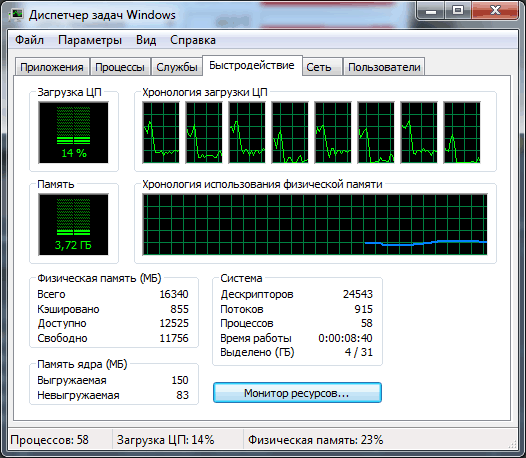
Task: Click the Процессов value 58 in Система
Action: tap(367, 323)
